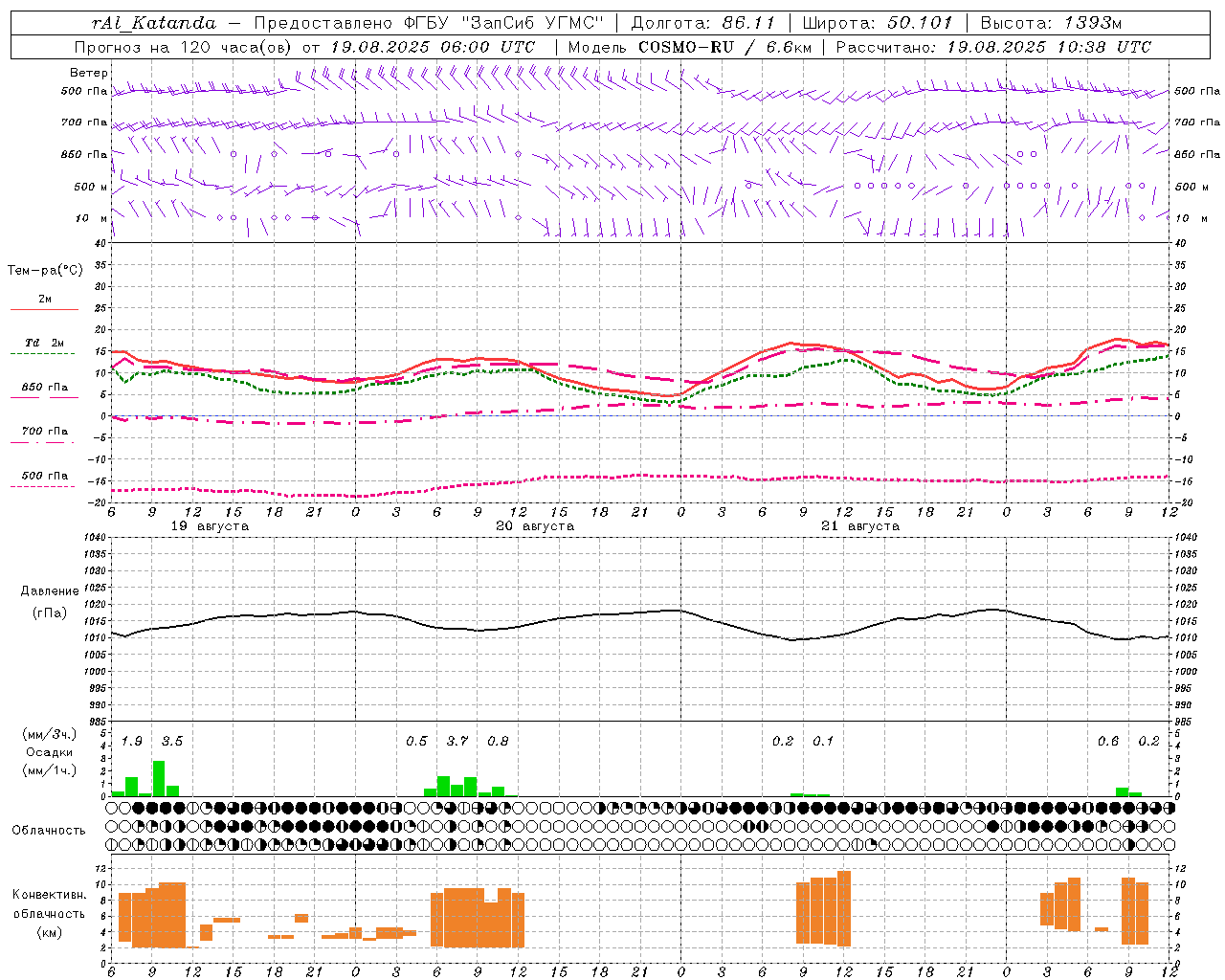
Task: Click the 700 гПа entry in temperature legend
Action: click(44, 432)
